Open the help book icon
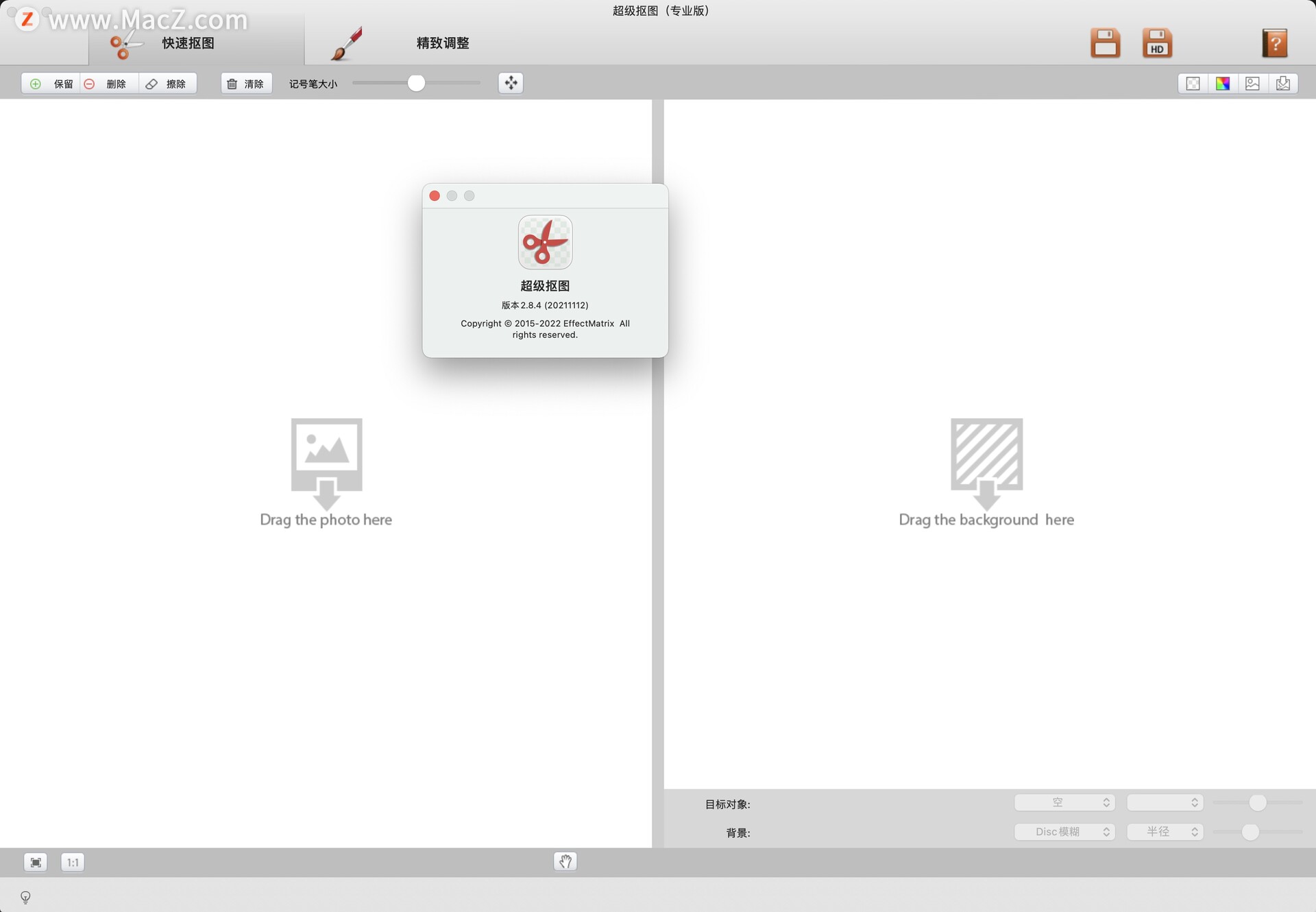Viewport: 1316px width, 912px height. [1275, 43]
